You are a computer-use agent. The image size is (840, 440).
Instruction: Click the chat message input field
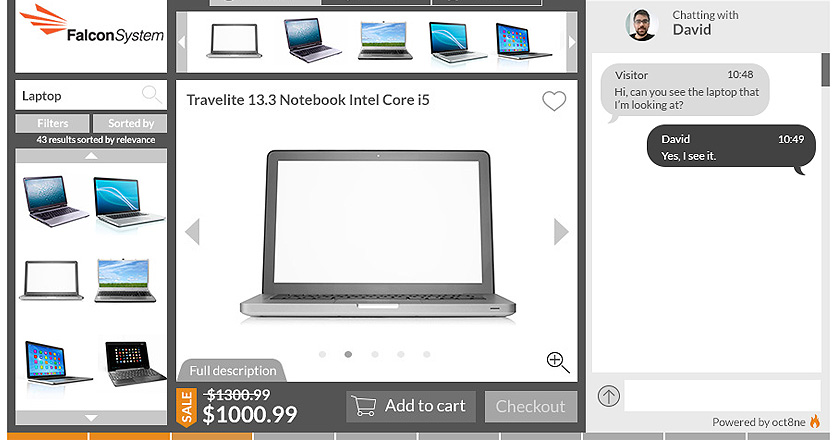click(x=722, y=396)
